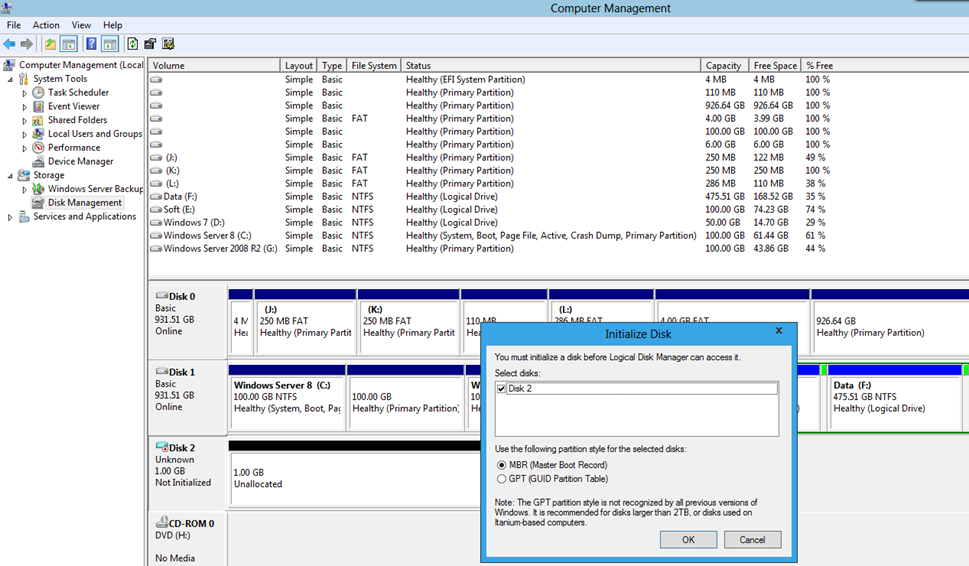The width and height of the screenshot is (969, 566).
Task: Choose GPT (GUID Partition Table) option
Action: pyautogui.click(x=501, y=479)
